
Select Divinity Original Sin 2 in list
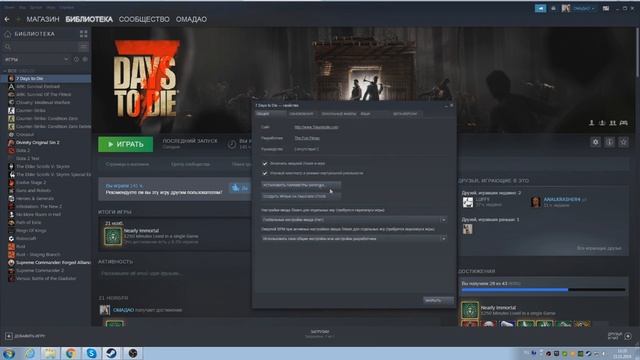38,142
